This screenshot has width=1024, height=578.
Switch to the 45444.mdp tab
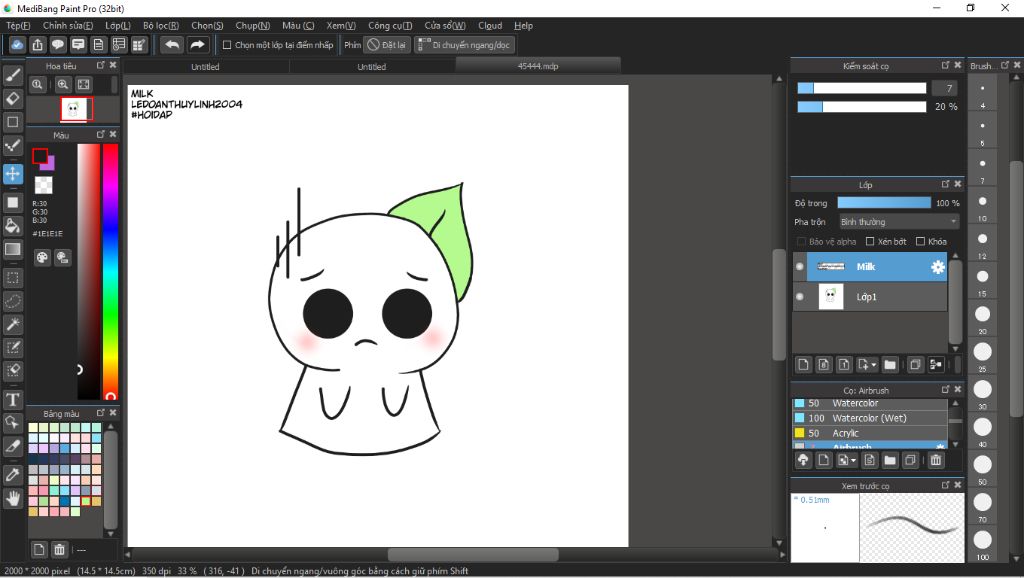(538, 66)
